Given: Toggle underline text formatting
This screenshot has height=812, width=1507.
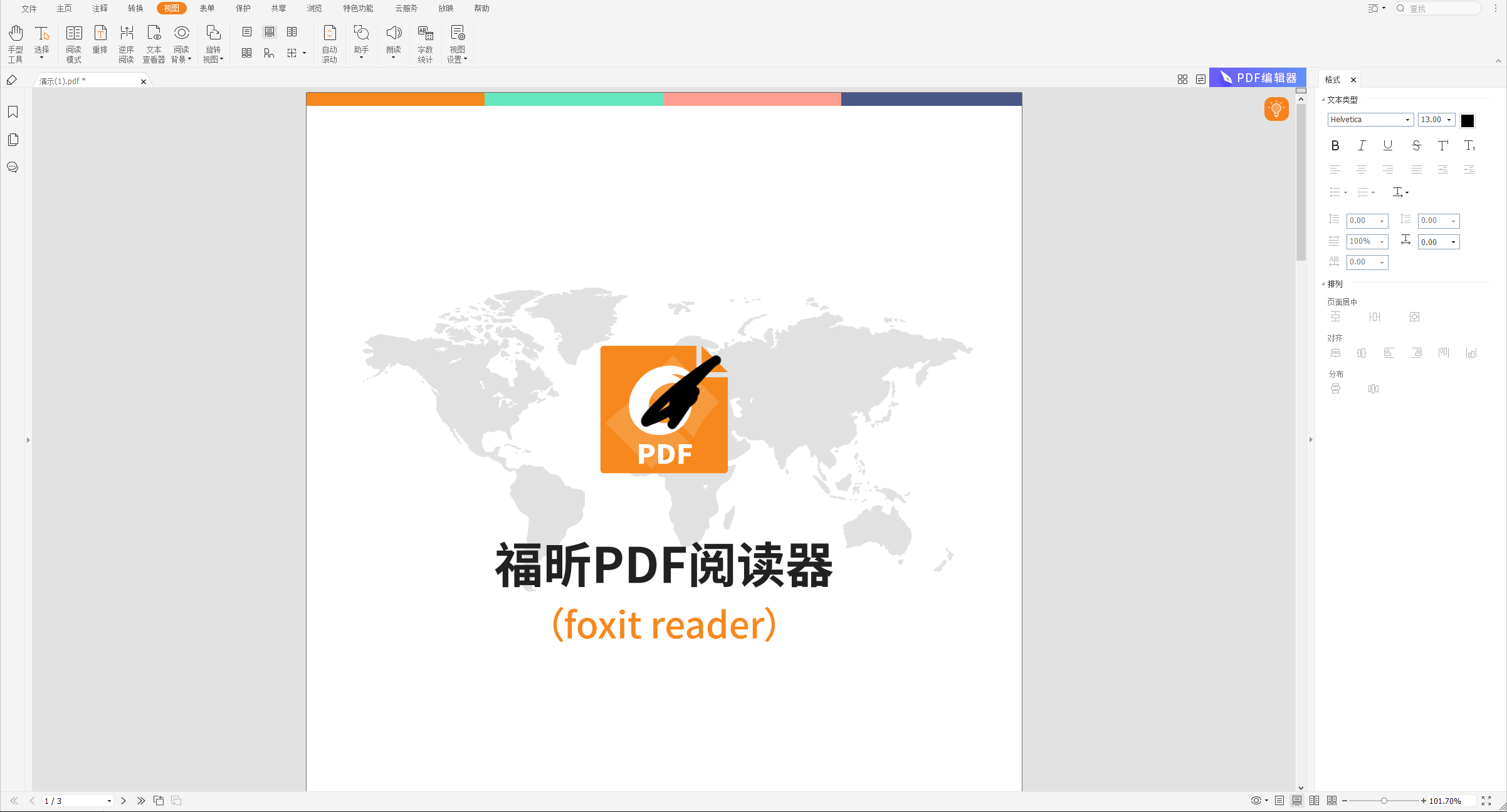Looking at the screenshot, I should [x=1388, y=145].
